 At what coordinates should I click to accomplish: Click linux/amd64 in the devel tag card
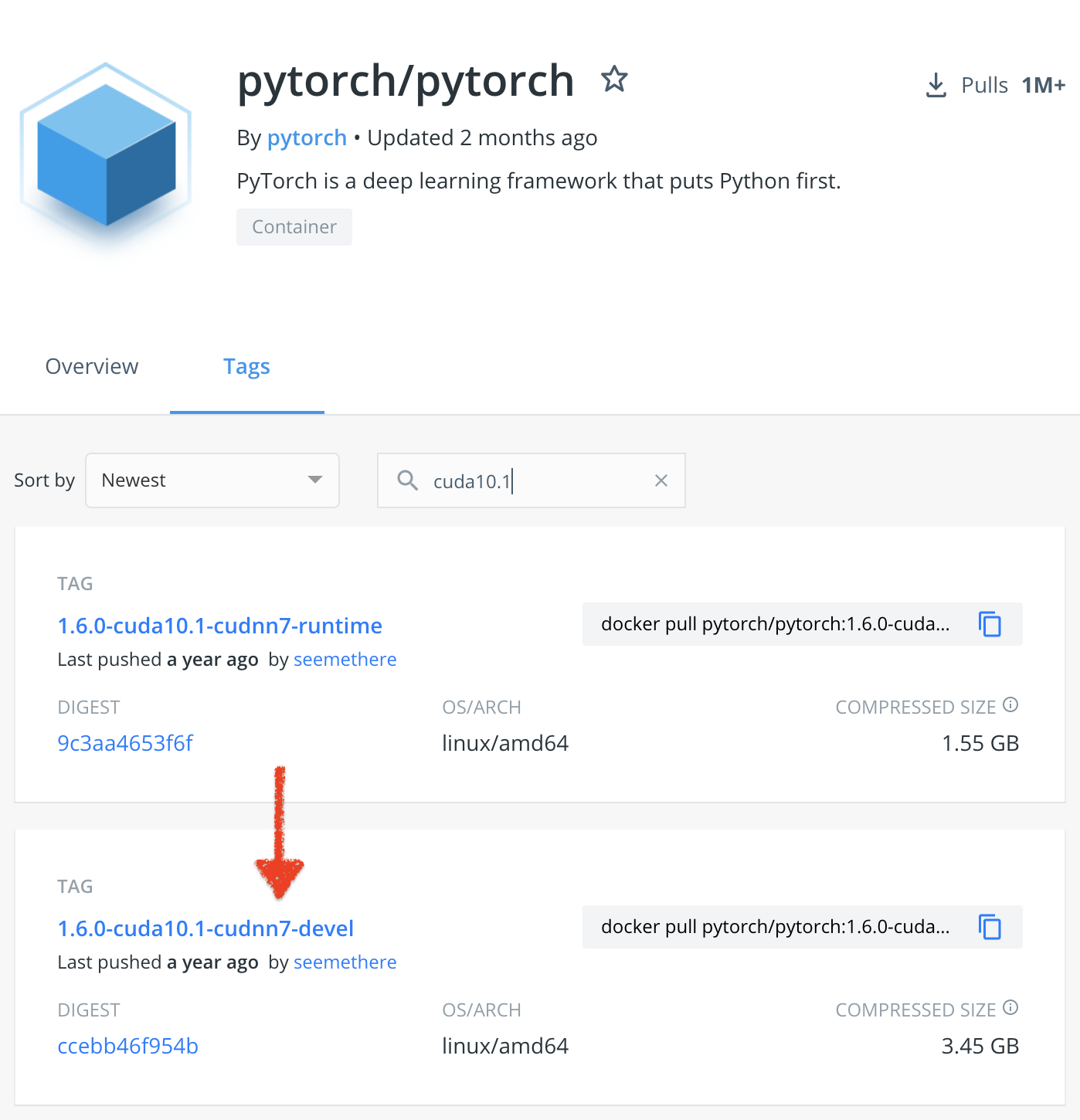tap(505, 1046)
